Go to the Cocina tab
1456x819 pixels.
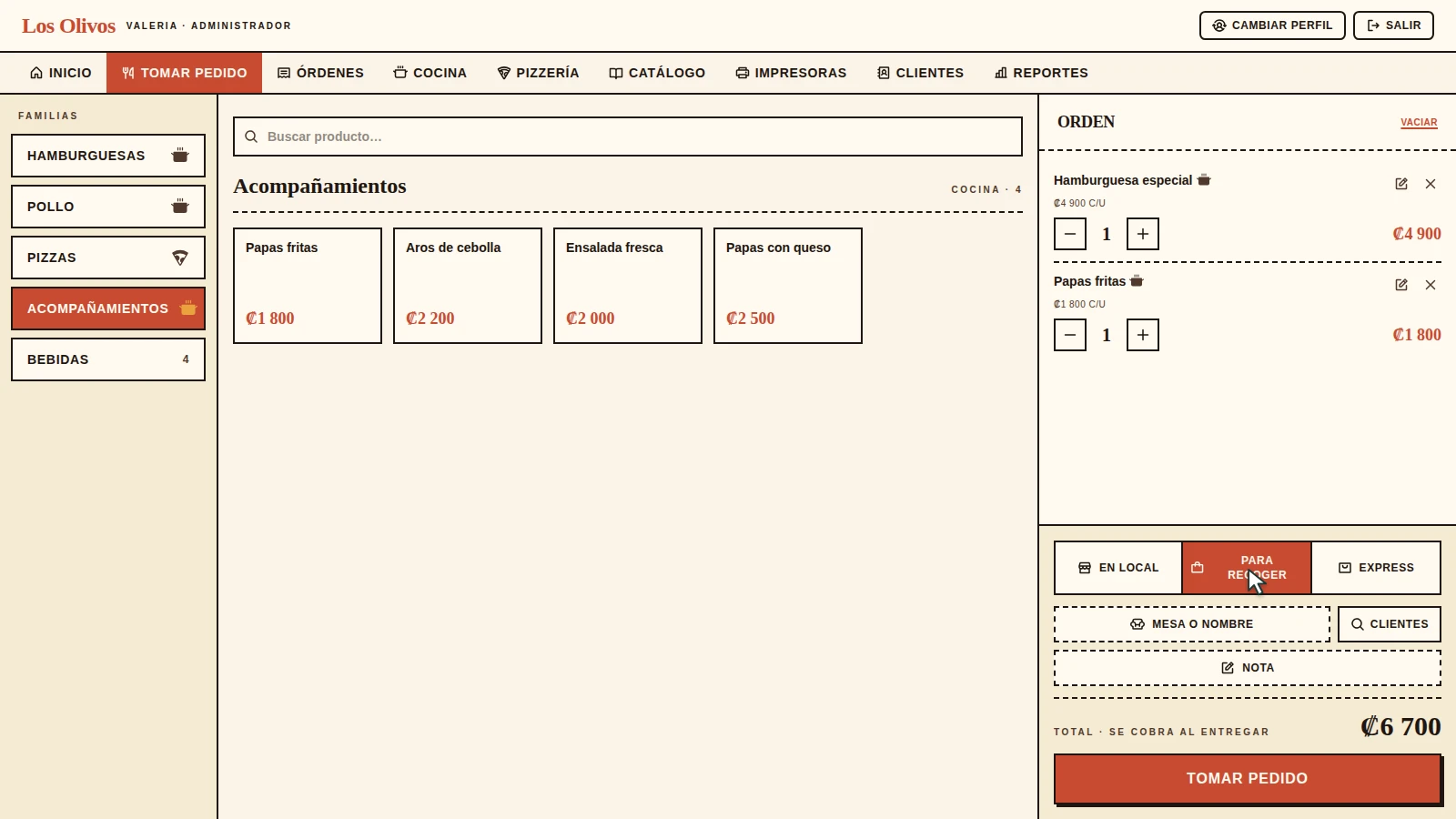coord(430,73)
